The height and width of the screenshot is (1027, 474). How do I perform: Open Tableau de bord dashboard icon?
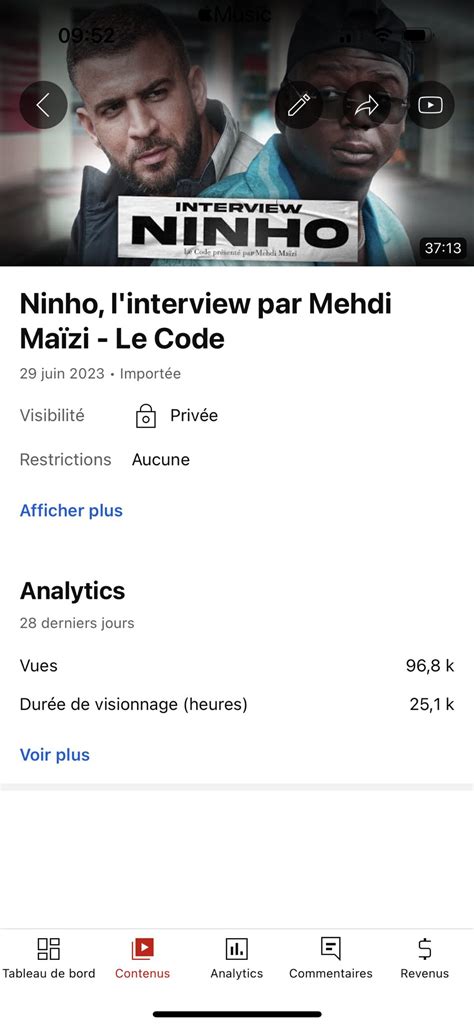pyautogui.click(x=48, y=948)
